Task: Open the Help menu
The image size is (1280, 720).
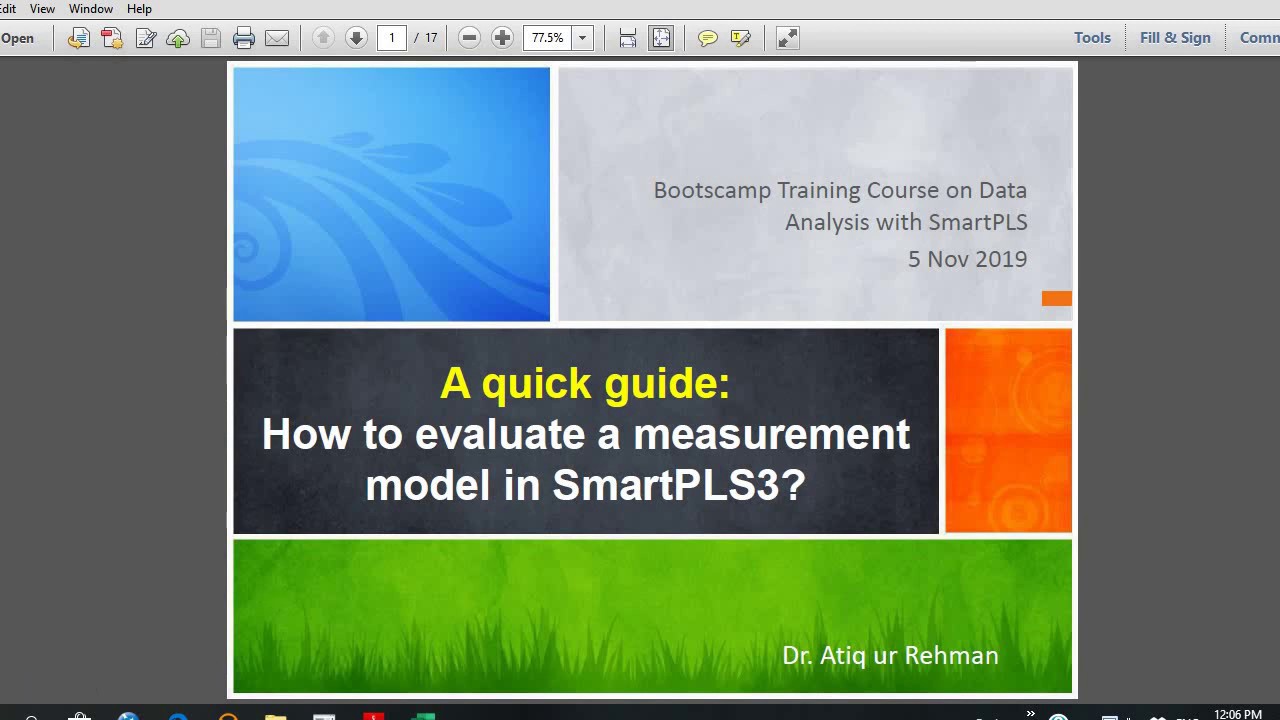Action: pyautogui.click(x=139, y=8)
